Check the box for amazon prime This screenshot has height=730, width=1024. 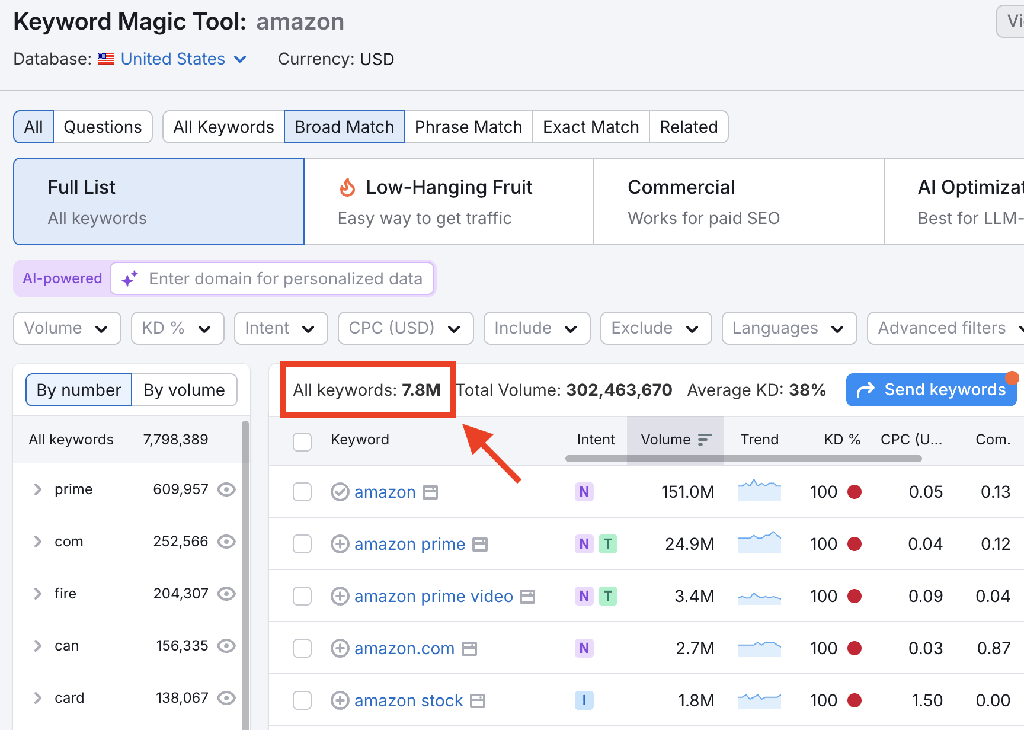tap(302, 544)
